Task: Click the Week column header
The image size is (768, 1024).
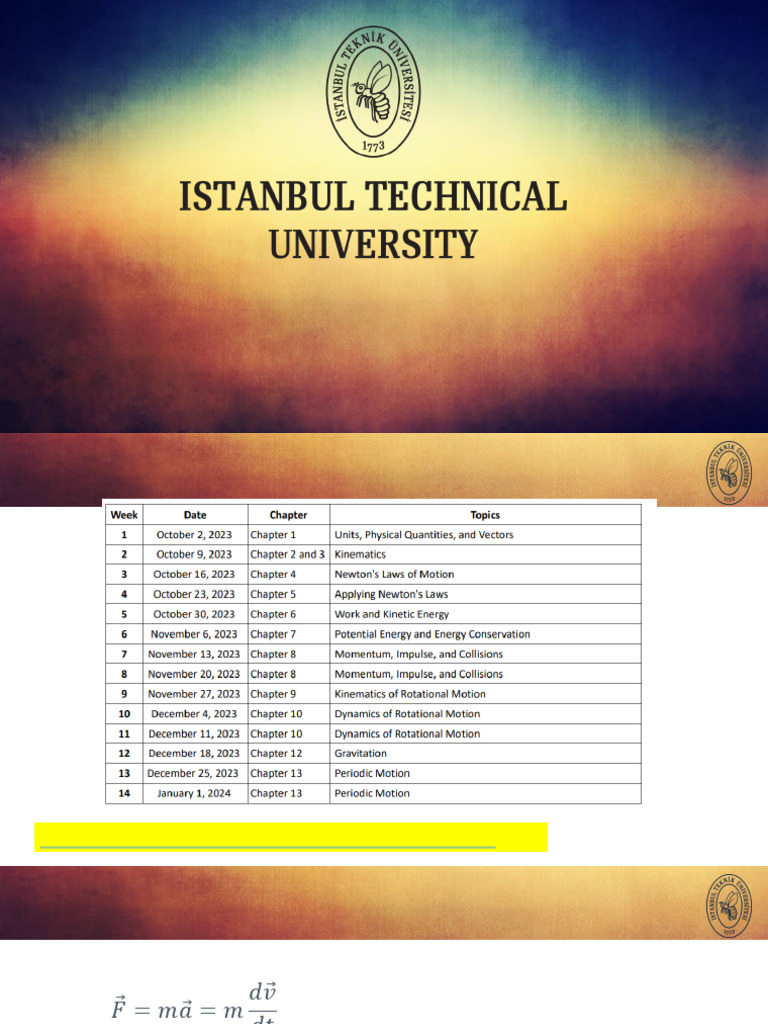Action: coord(124,515)
